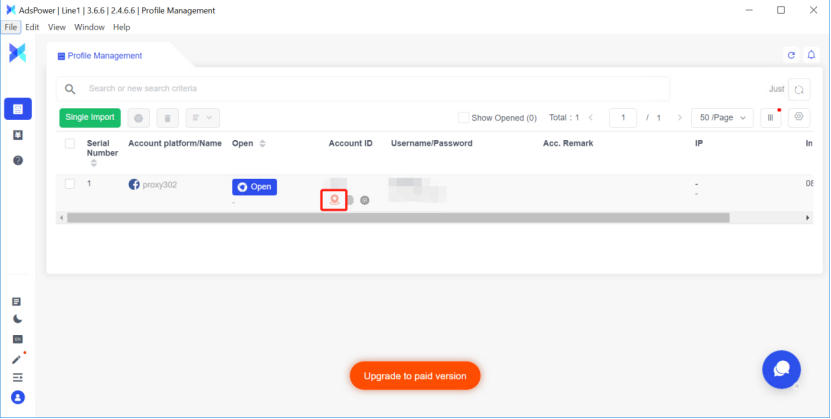Open notifications bell icon

pyautogui.click(x=811, y=55)
